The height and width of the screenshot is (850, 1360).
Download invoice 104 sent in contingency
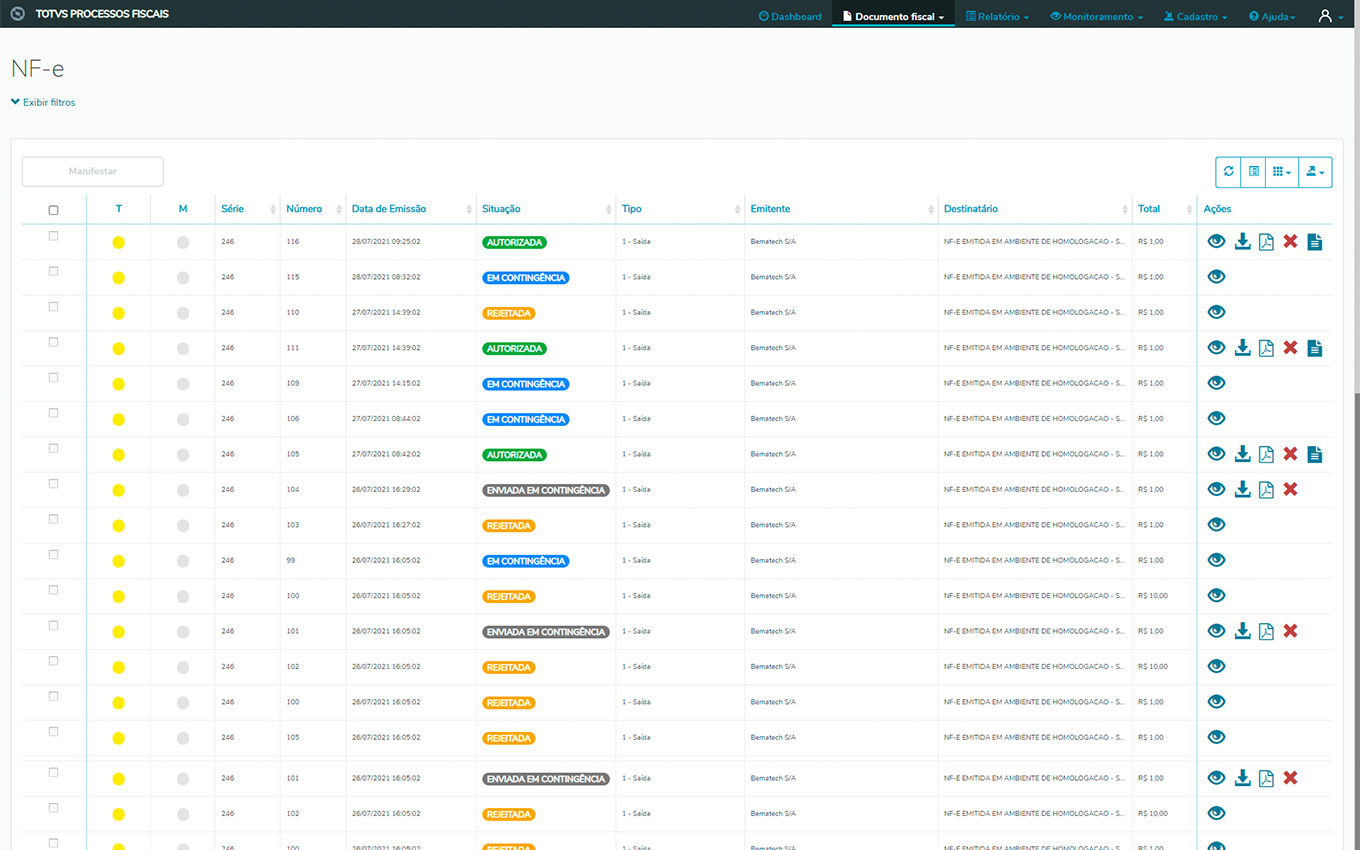[1242, 489]
